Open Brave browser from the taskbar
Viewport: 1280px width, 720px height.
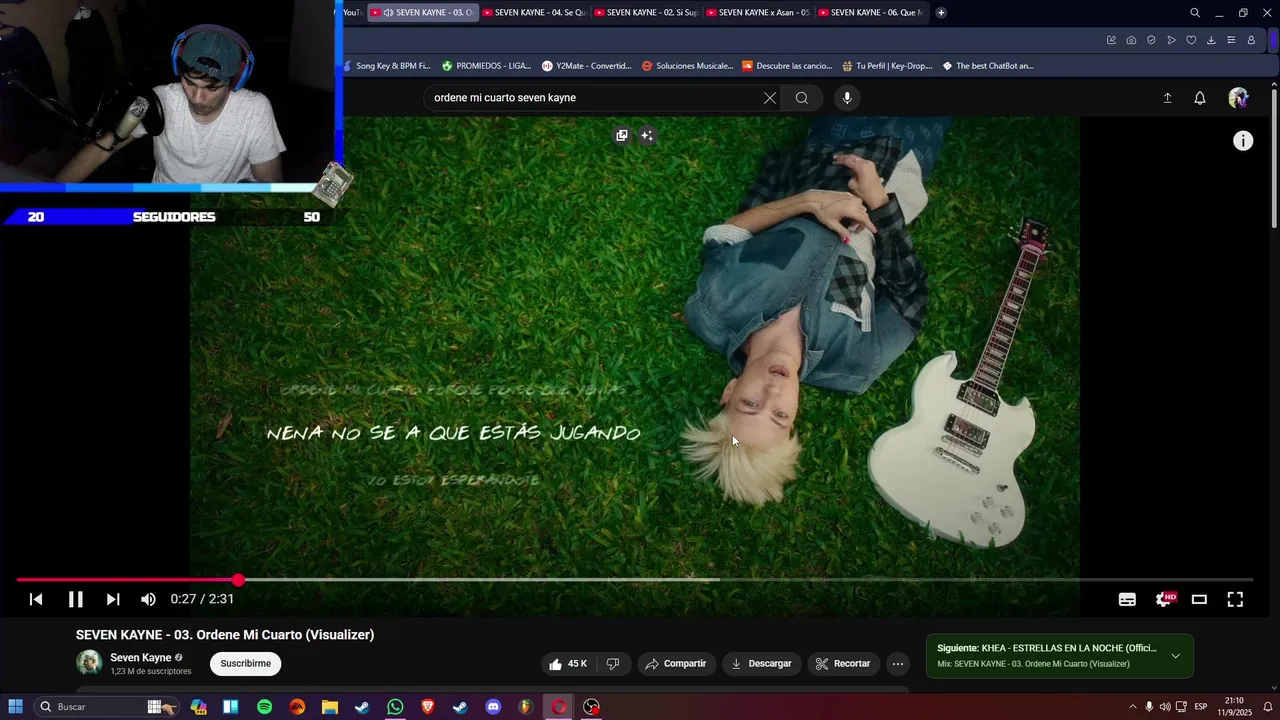click(428, 707)
